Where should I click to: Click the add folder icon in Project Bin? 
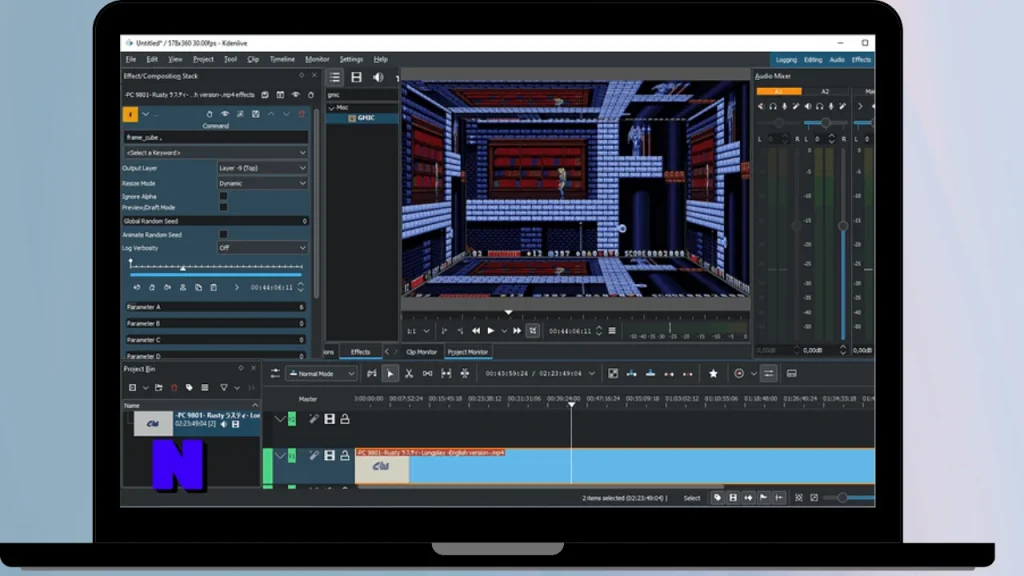(x=159, y=388)
